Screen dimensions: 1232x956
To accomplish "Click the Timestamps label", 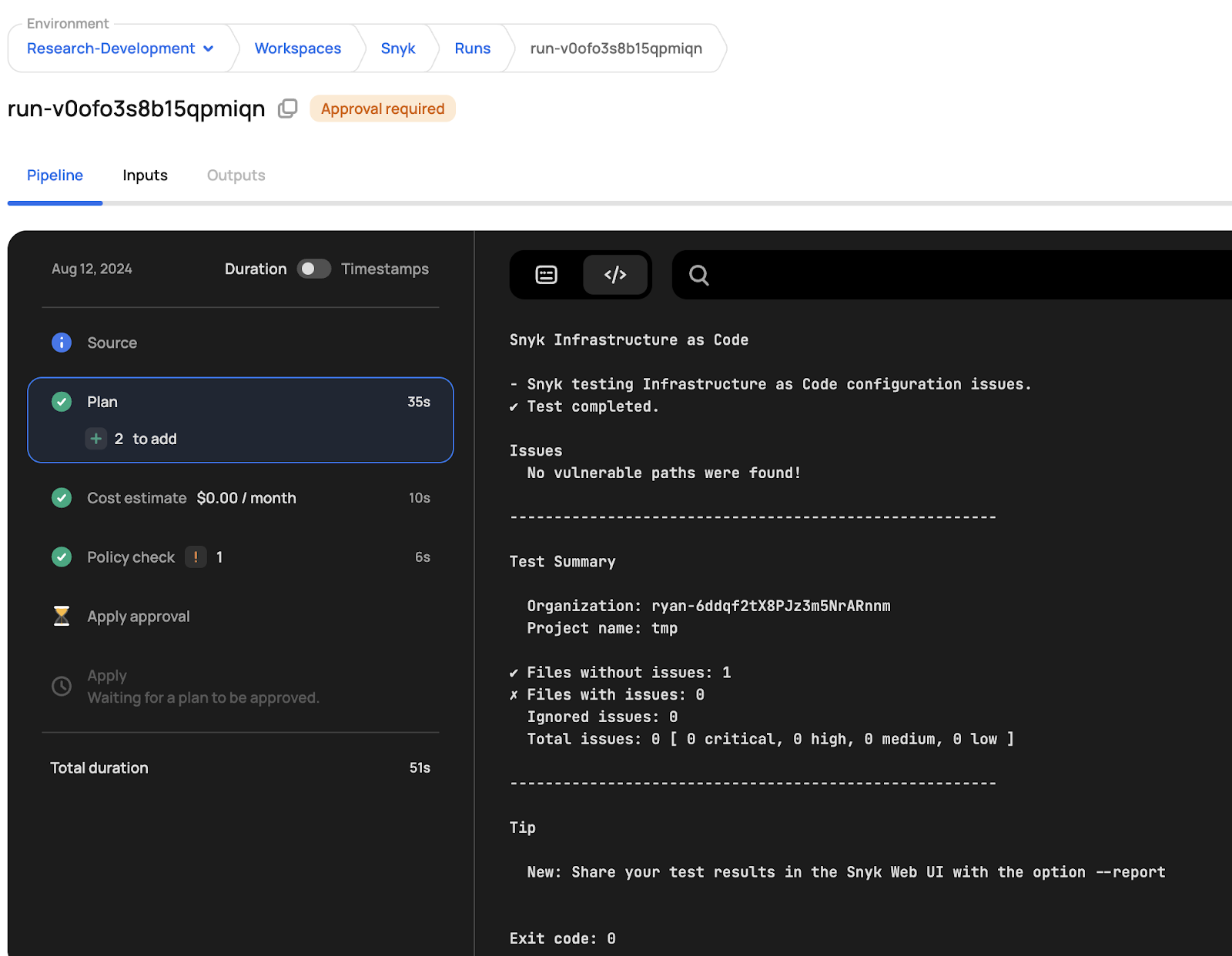I will 385,269.
